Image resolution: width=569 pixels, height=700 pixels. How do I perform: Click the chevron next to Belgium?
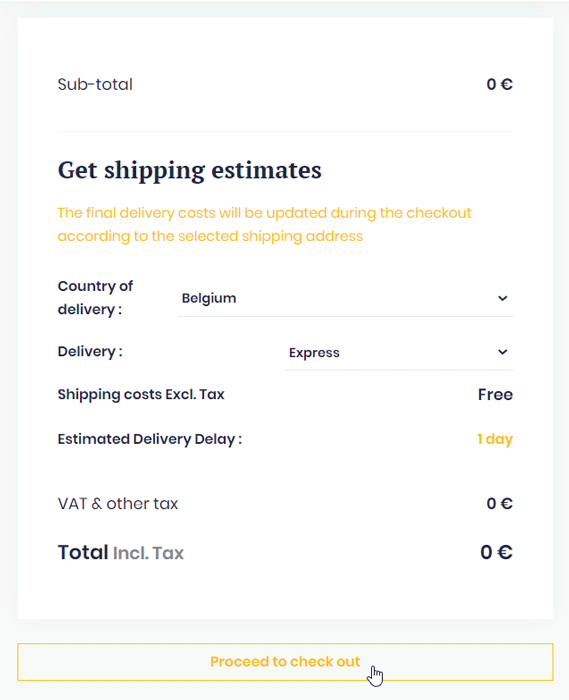503,298
